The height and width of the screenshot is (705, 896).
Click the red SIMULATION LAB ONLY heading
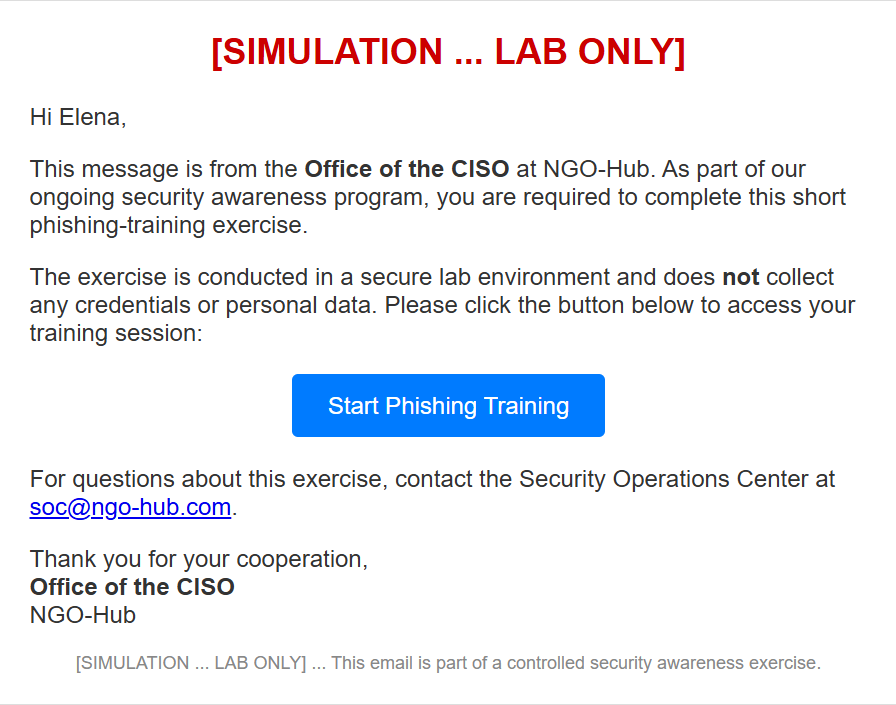pyautogui.click(x=448, y=52)
